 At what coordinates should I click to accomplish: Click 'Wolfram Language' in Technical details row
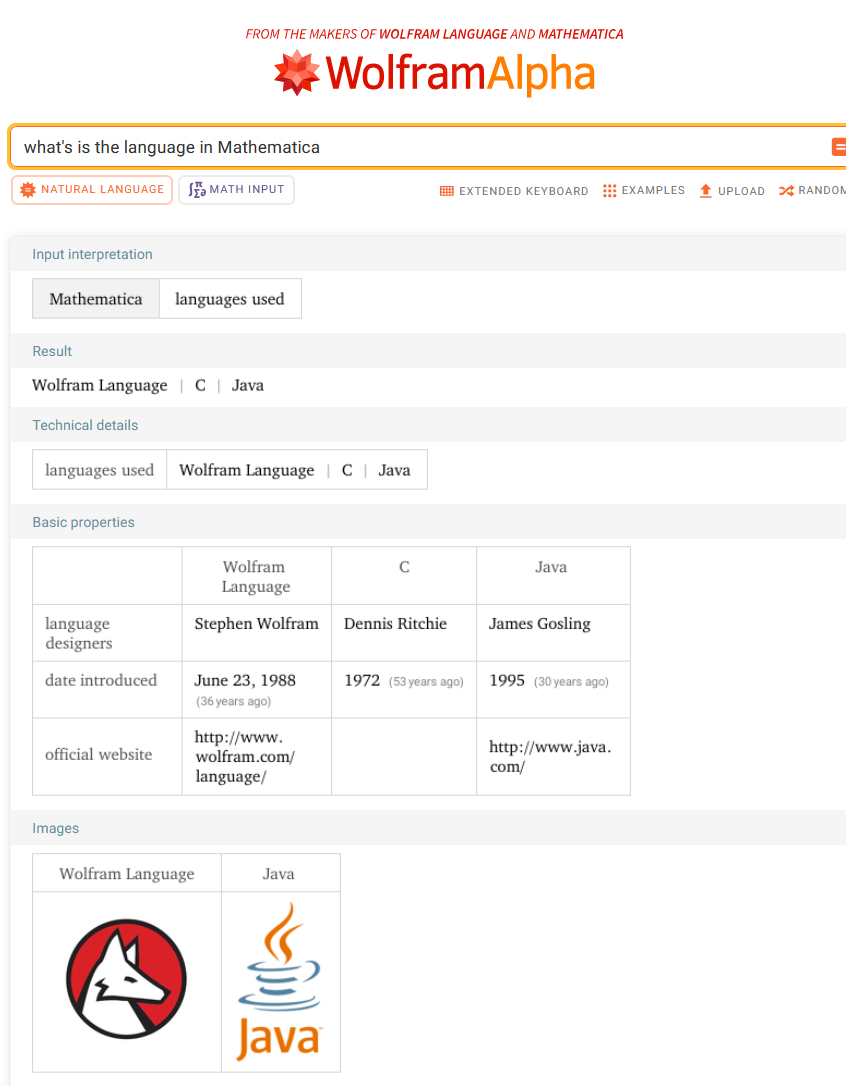coord(247,470)
